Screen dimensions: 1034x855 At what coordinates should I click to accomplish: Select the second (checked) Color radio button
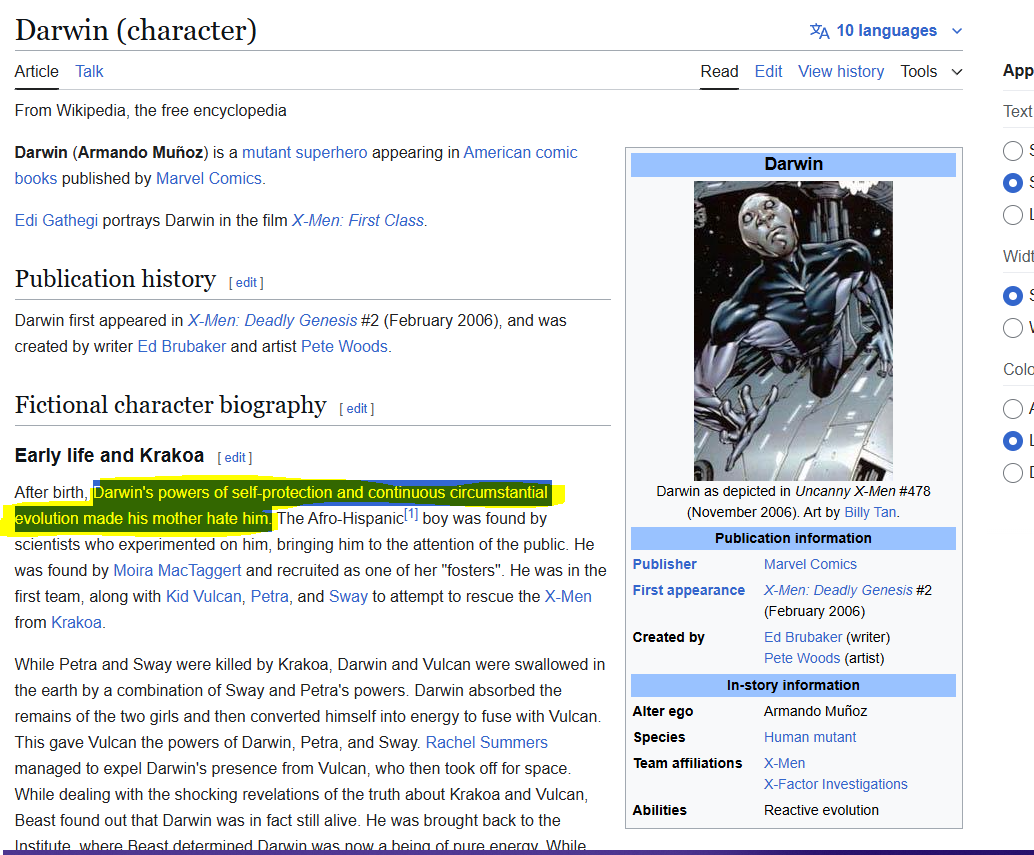click(x=1012, y=440)
